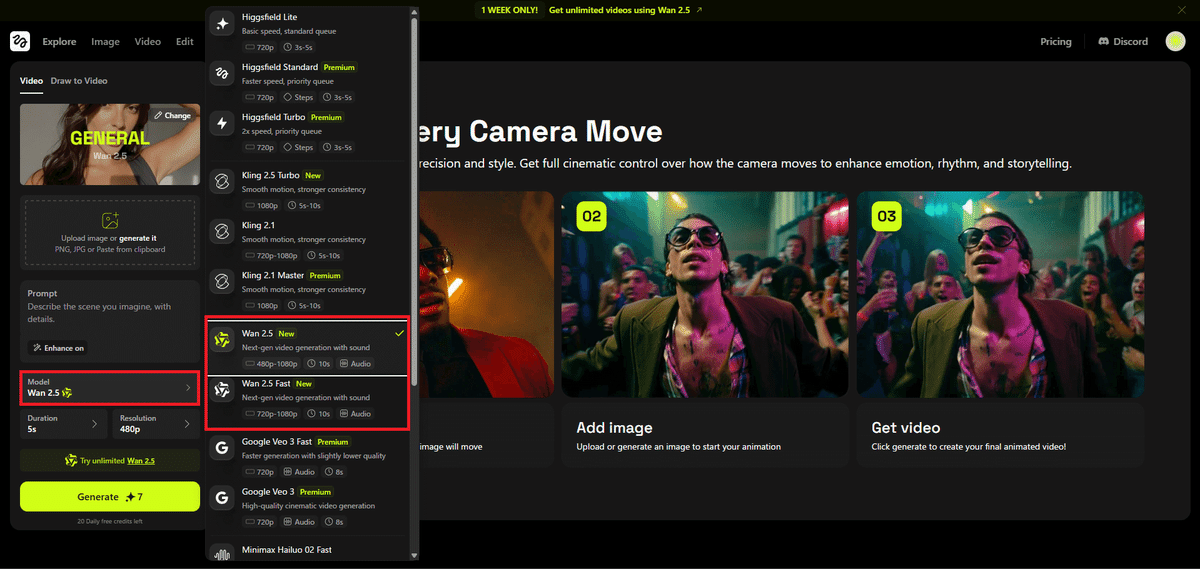
Task: Click the Kling 2.5 Turbo model icon
Action: (x=222, y=183)
